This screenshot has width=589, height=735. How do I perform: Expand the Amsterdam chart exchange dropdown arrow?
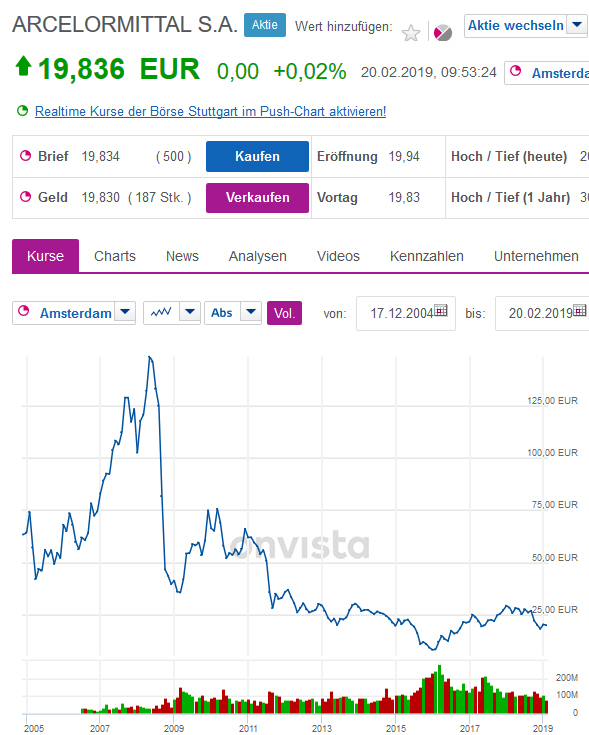coord(125,312)
